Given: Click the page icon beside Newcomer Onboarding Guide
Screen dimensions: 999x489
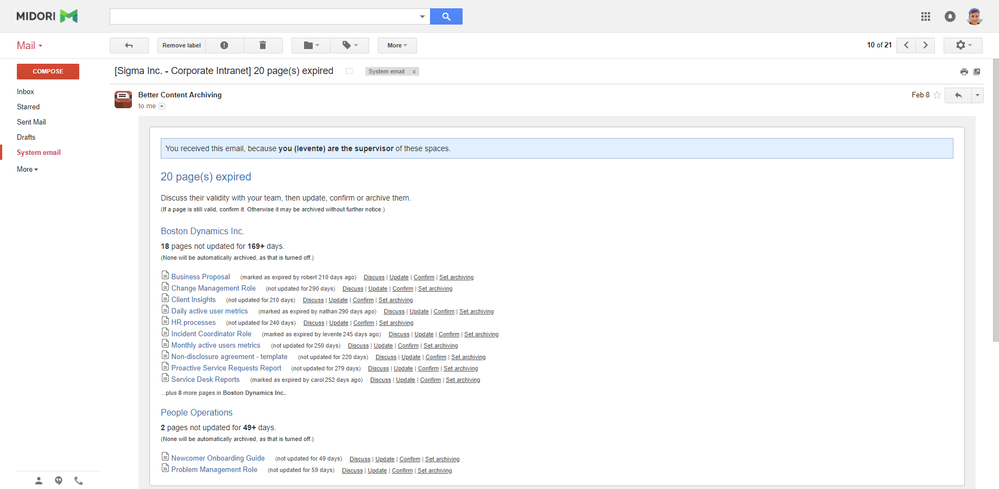Looking at the screenshot, I should point(165,458).
